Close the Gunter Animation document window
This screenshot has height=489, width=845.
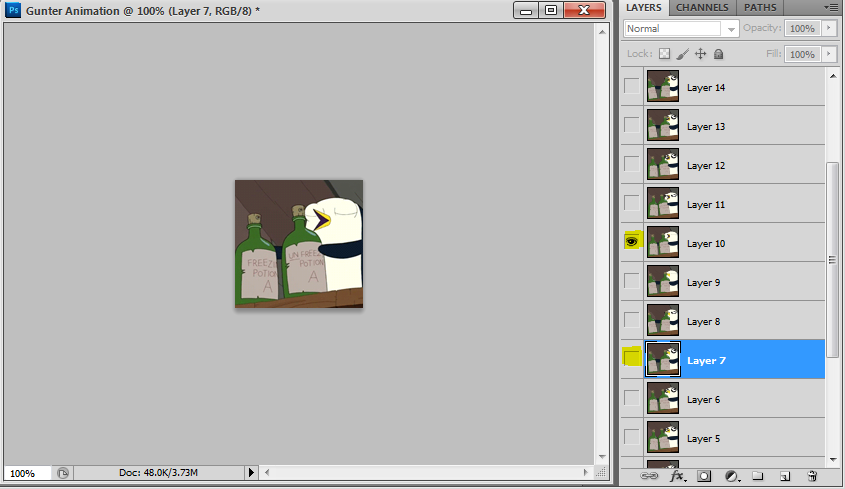point(584,10)
